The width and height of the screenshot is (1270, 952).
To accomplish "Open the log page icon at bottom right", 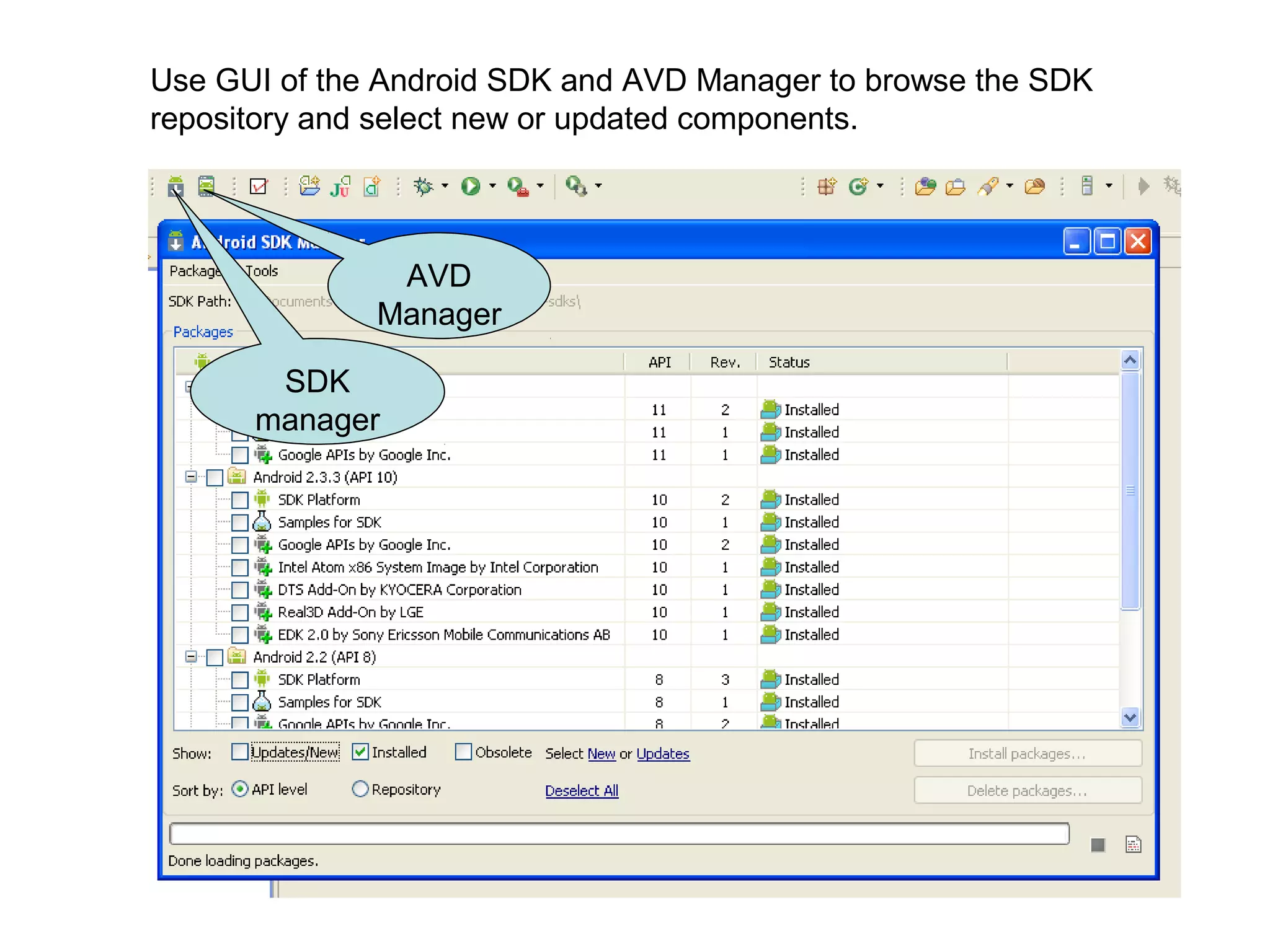I will (1134, 844).
